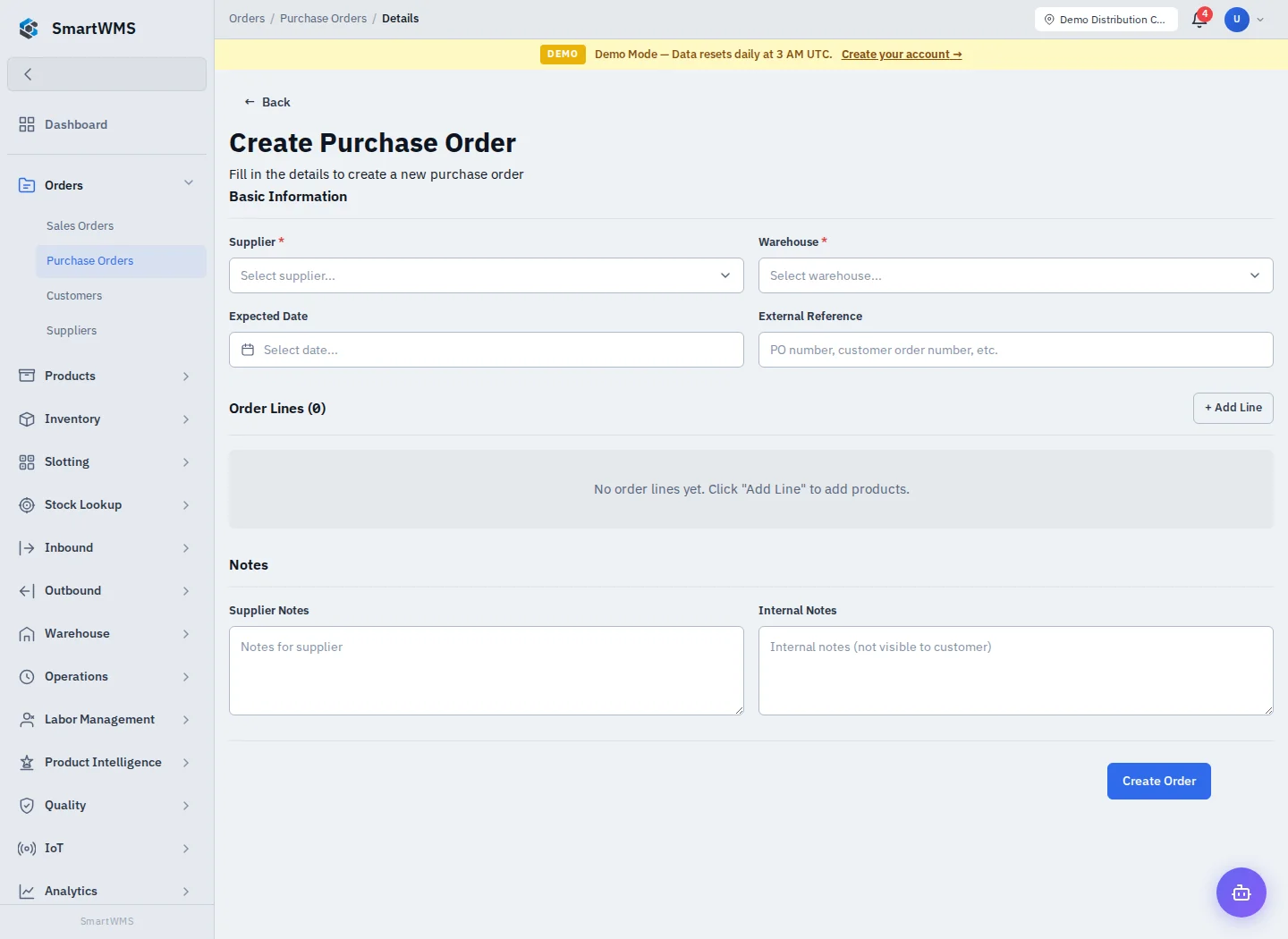Click the SmartWMS logo icon
Screen dimensions: 1288x939
(x=29, y=29)
